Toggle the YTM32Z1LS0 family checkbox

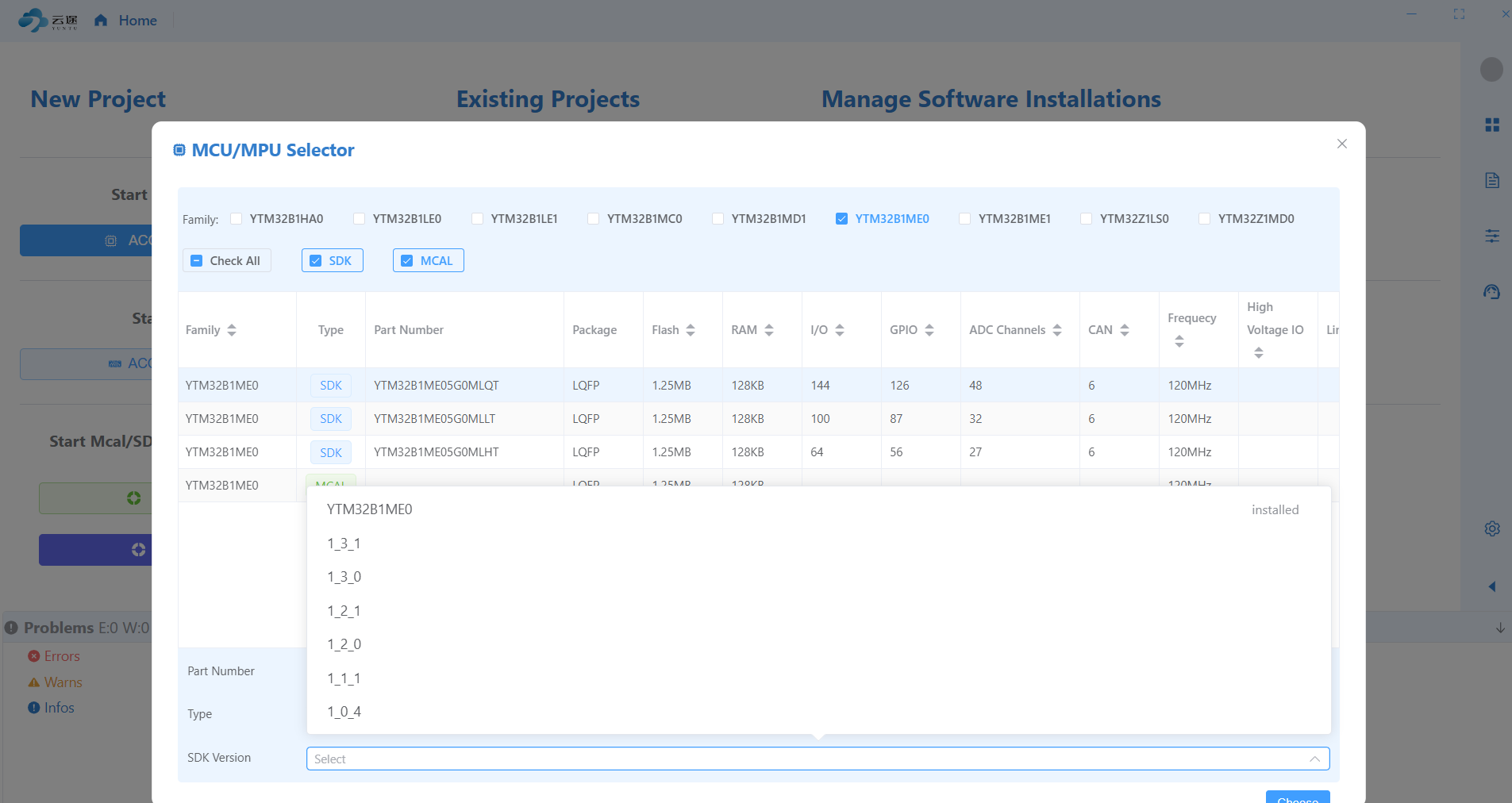click(1086, 218)
